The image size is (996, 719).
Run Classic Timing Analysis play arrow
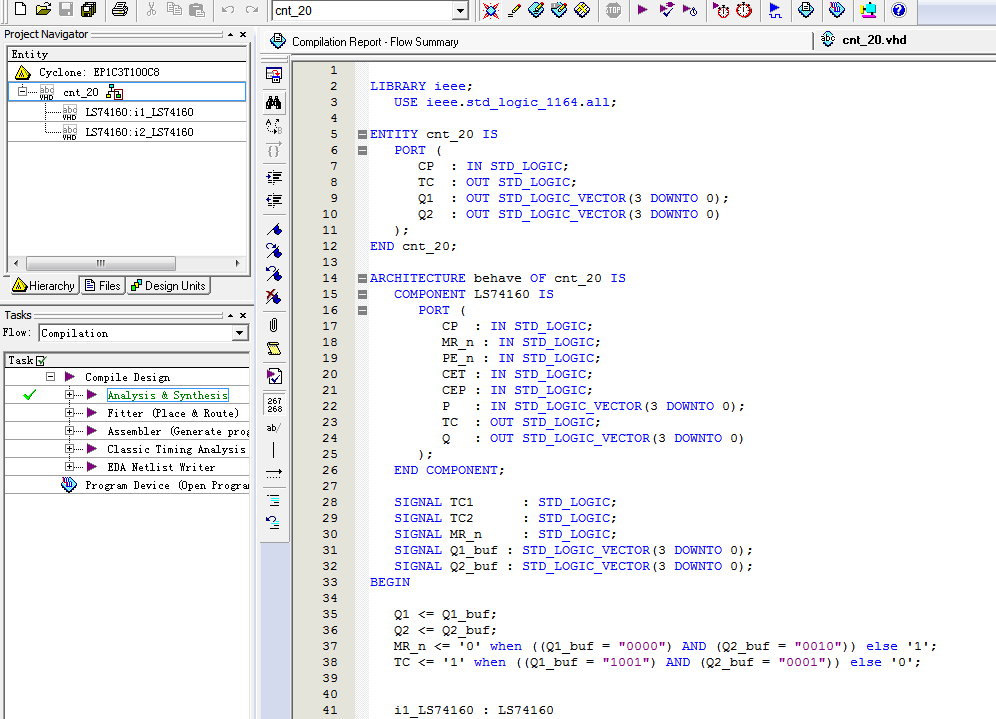pyautogui.click(x=92, y=448)
